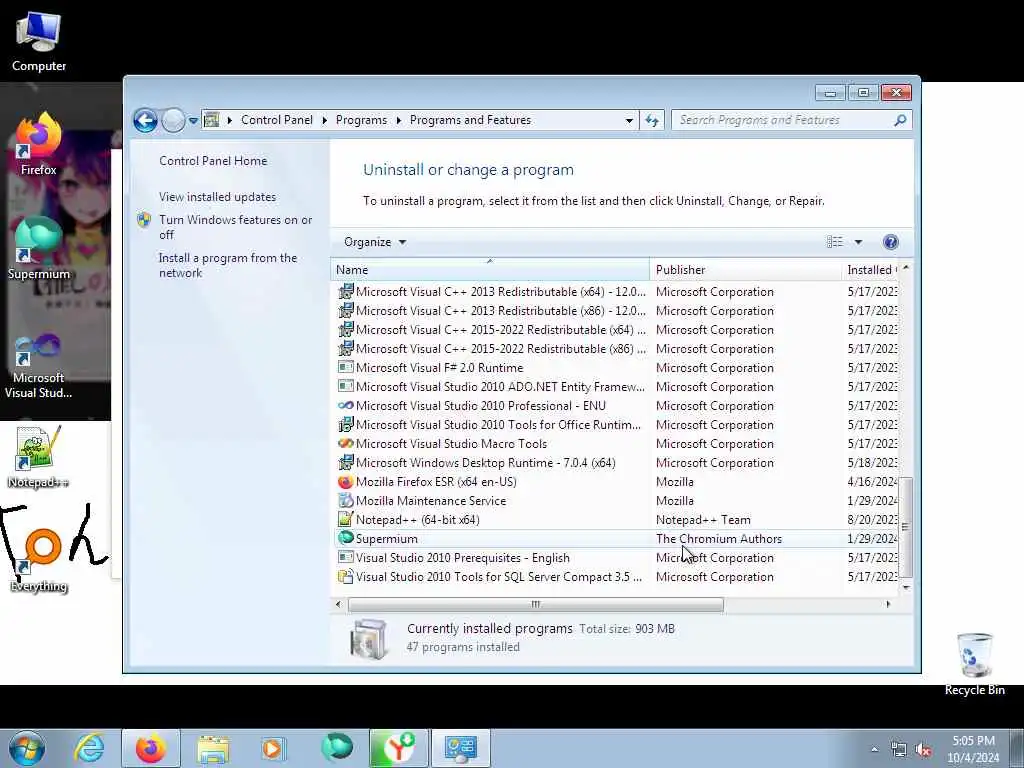Viewport: 1024px width, 768px height.
Task: Open View installed updates link
Action: coord(217,197)
